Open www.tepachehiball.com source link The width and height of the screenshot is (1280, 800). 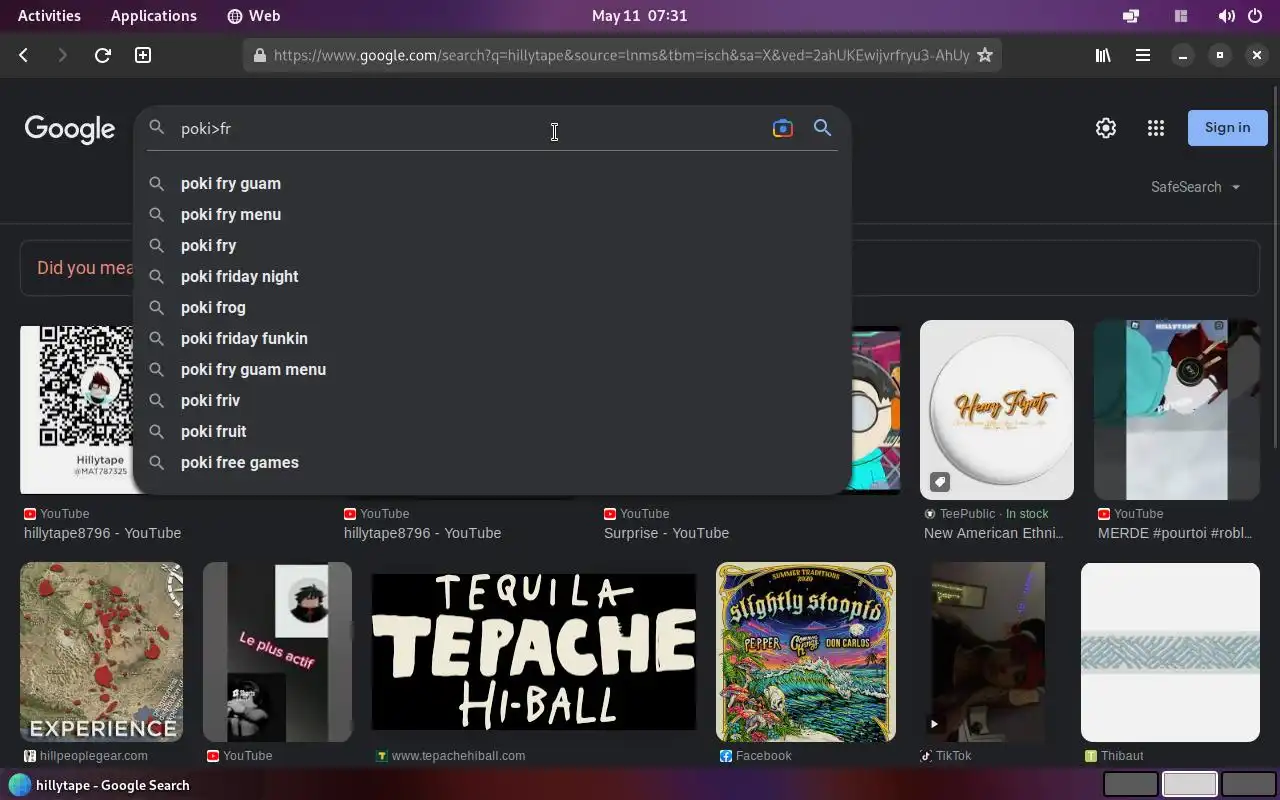pos(450,756)
